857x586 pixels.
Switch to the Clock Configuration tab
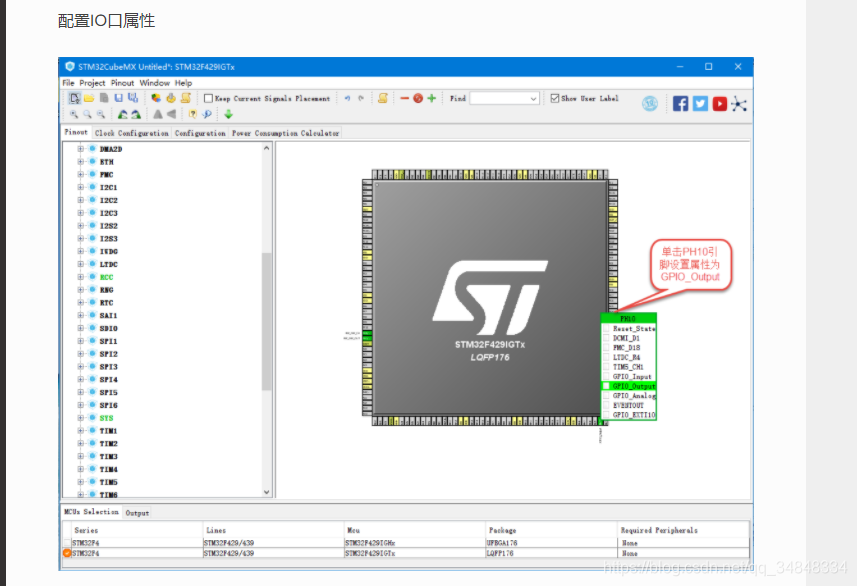click(x=132, y=133)
